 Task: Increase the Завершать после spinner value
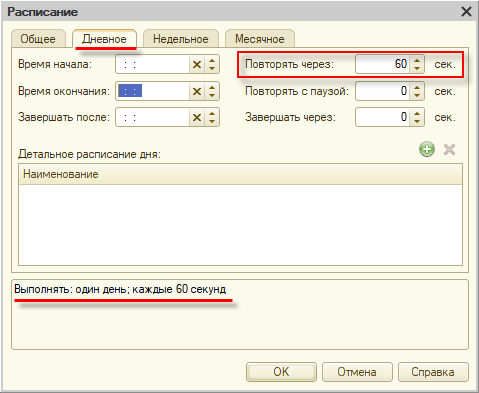(x=212, y=113)
